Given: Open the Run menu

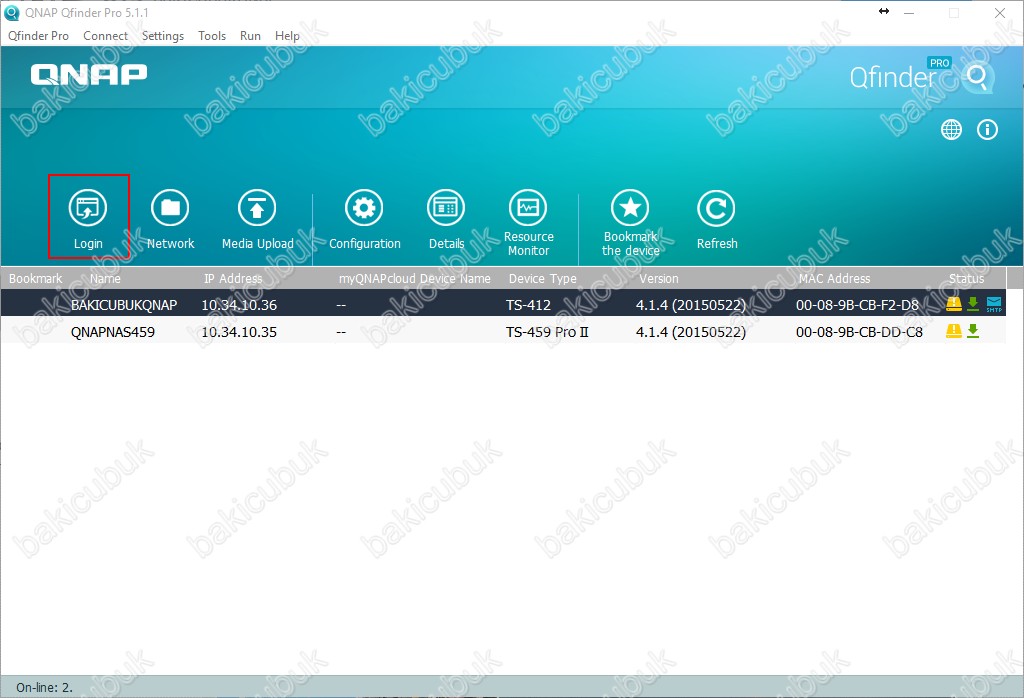Looking at the screenshot, I should tap(250, 36).
